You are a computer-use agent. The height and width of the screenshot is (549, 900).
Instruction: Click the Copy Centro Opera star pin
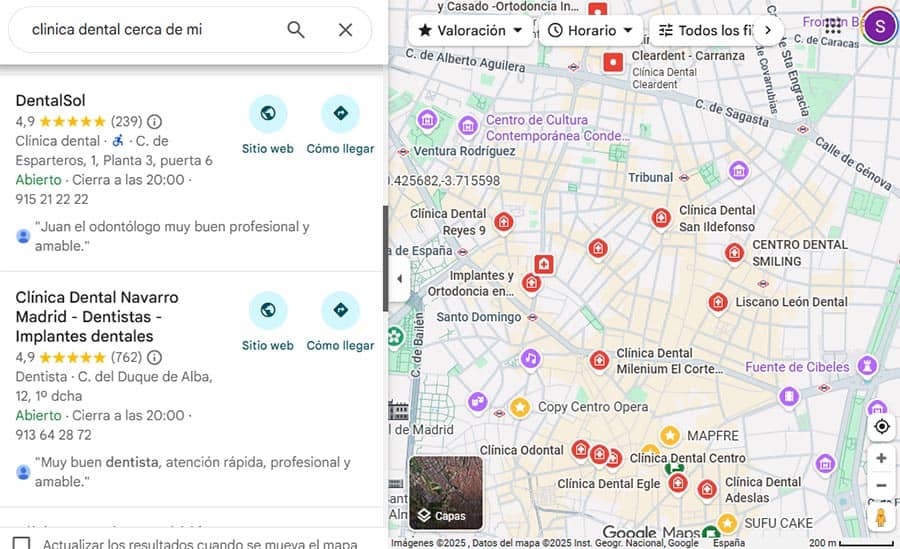tap(519, 407)
